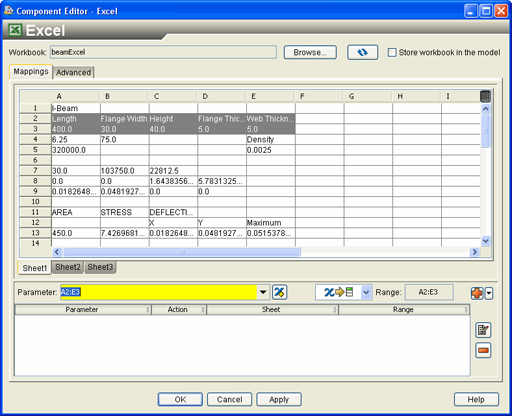
Task: Switch to the Advanced tab
Action: point(73,72)
